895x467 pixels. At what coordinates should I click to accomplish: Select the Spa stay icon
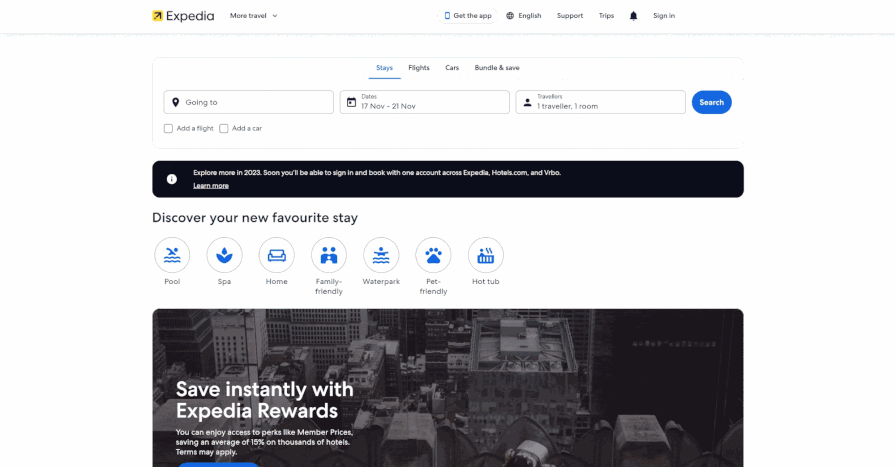[x=224, y=255]
